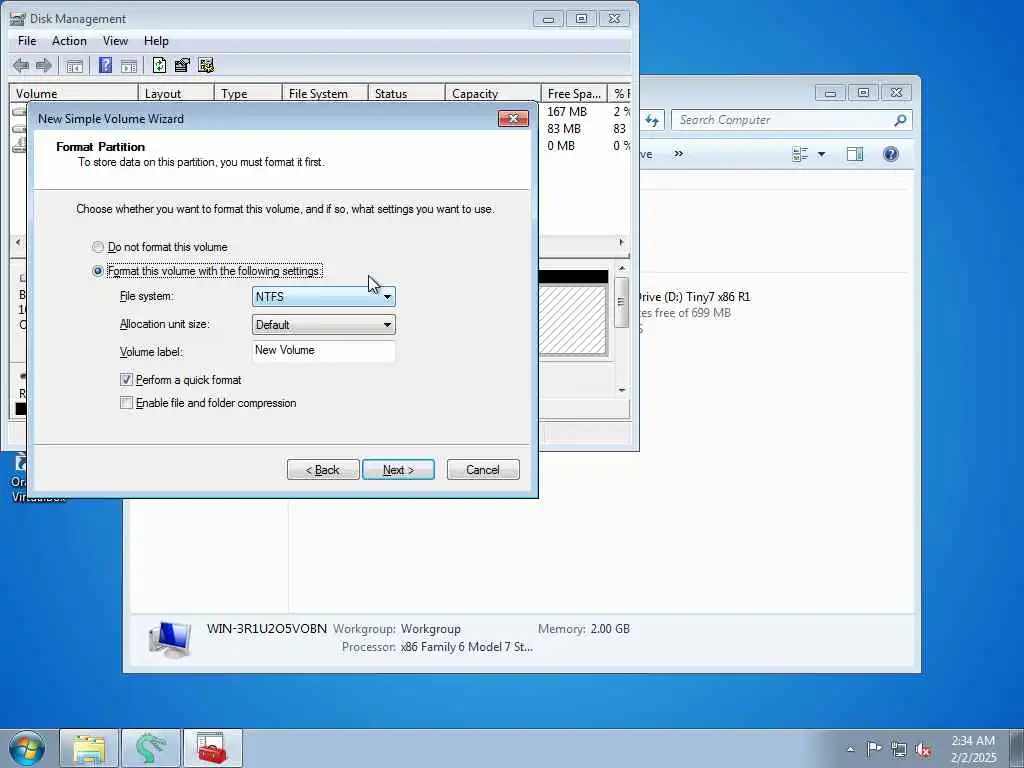Uncheck 'Perform a quick format'
This screenshot has width=1024, height=768.
(x=126, y=379)
